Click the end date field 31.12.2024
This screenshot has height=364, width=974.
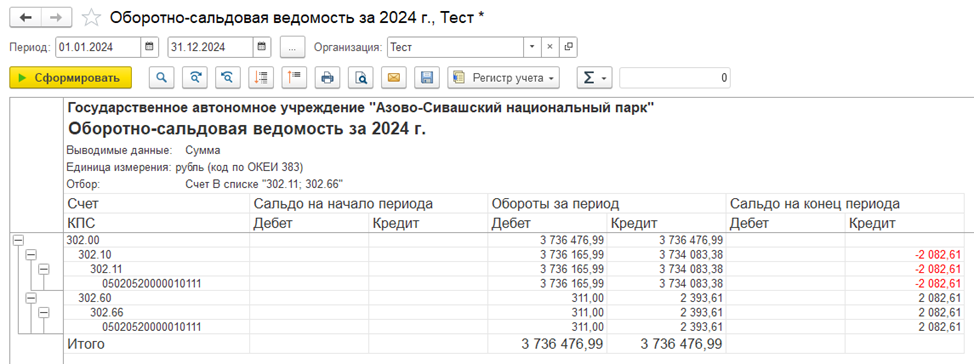[211, 47]
